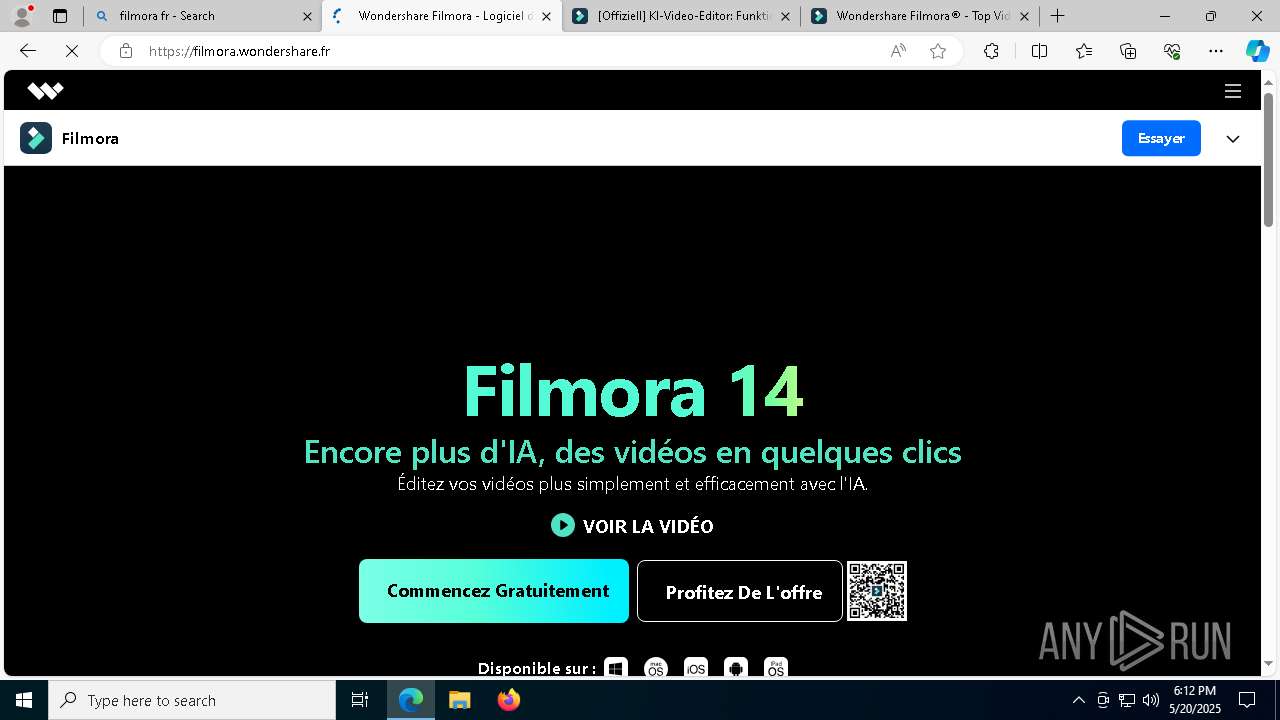Open the Windows Start menu

click(x=24, y=700)
